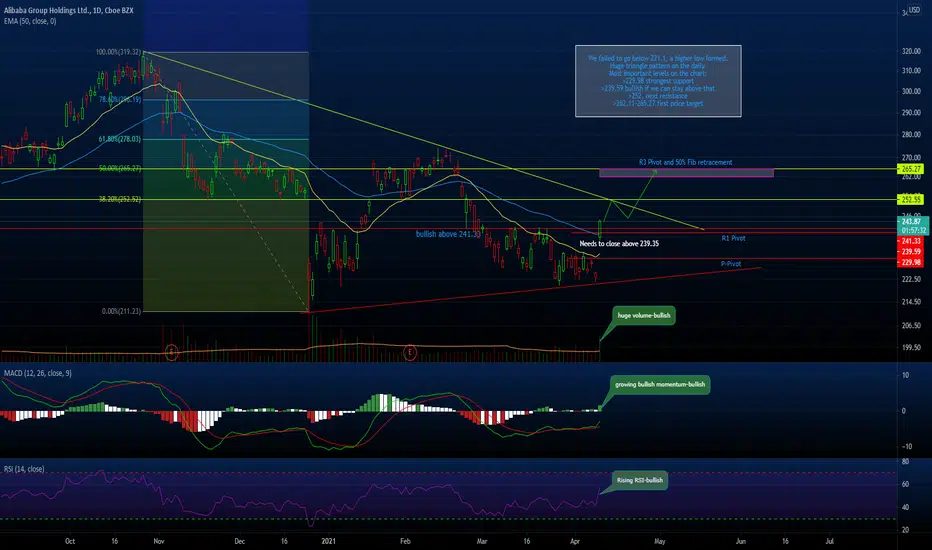Click the -10 value on MACD scale

(x=906, y=447)
